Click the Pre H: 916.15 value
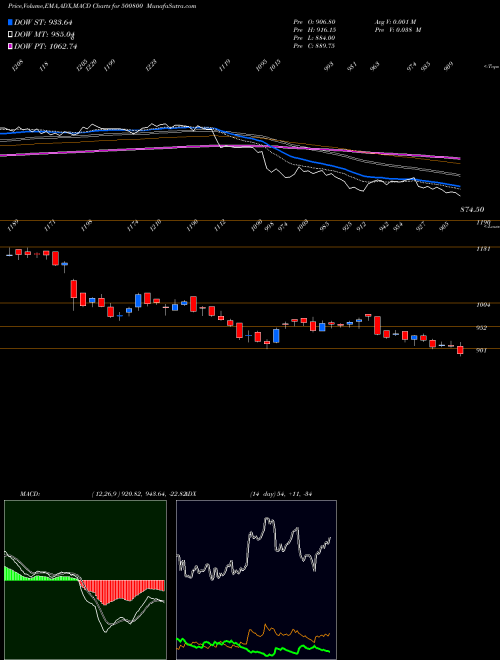The height and width of the screenshot is (660, 500). point(314,30)
